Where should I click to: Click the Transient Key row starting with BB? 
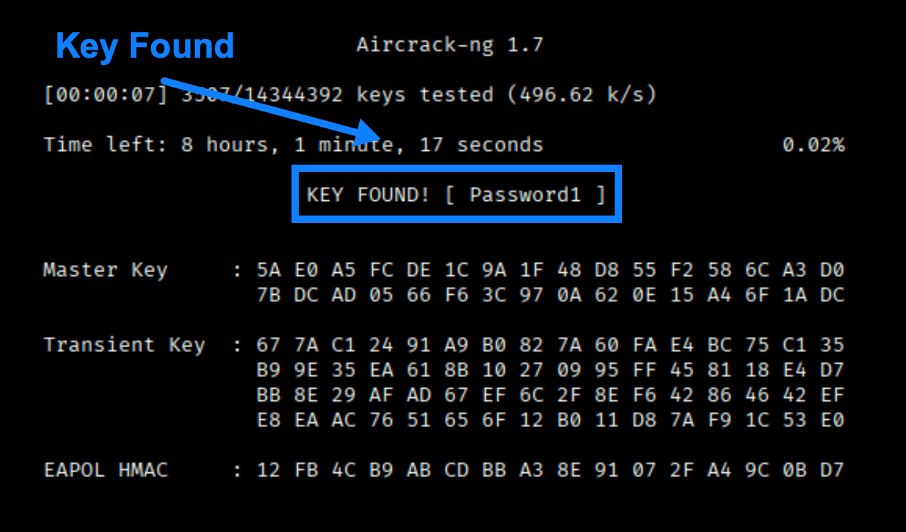550,395
